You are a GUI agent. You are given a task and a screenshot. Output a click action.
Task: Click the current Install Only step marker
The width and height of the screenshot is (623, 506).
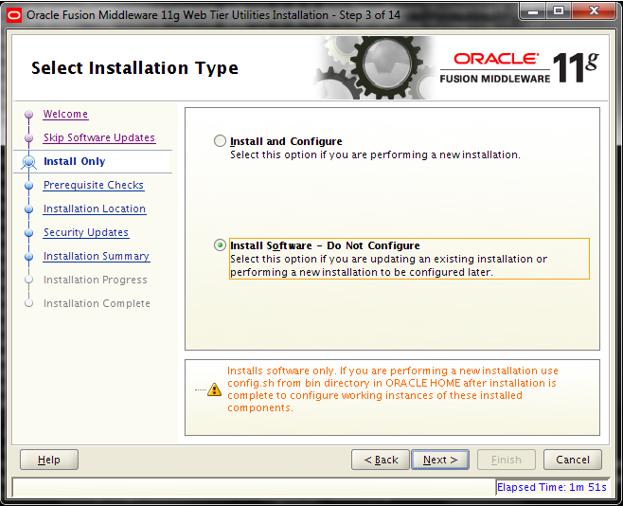pos(29,162)
